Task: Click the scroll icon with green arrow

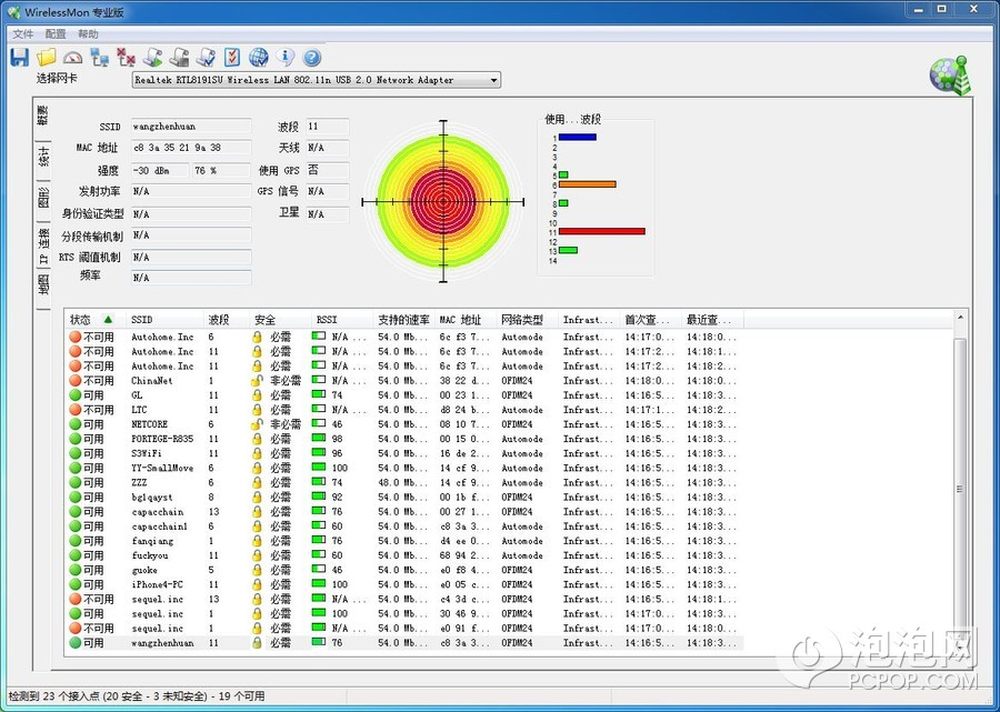Action: [152, 57]
